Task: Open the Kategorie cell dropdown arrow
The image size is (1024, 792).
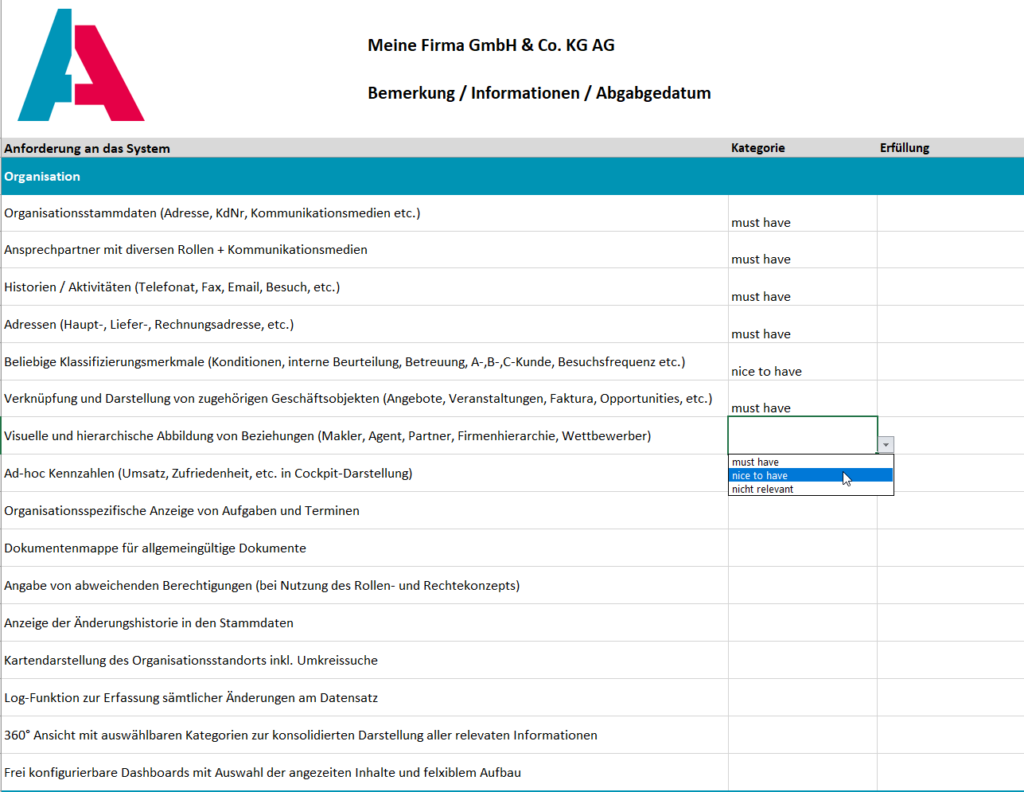Action: click(886, 445)
